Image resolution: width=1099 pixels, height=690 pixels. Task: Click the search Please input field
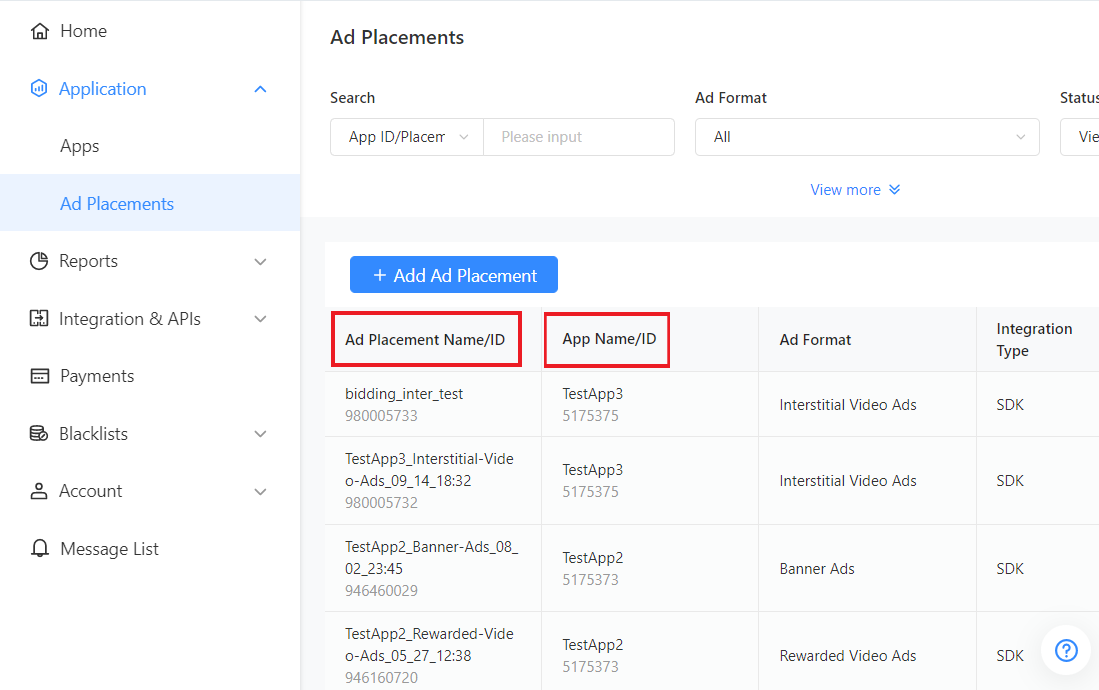pos(578,137)
